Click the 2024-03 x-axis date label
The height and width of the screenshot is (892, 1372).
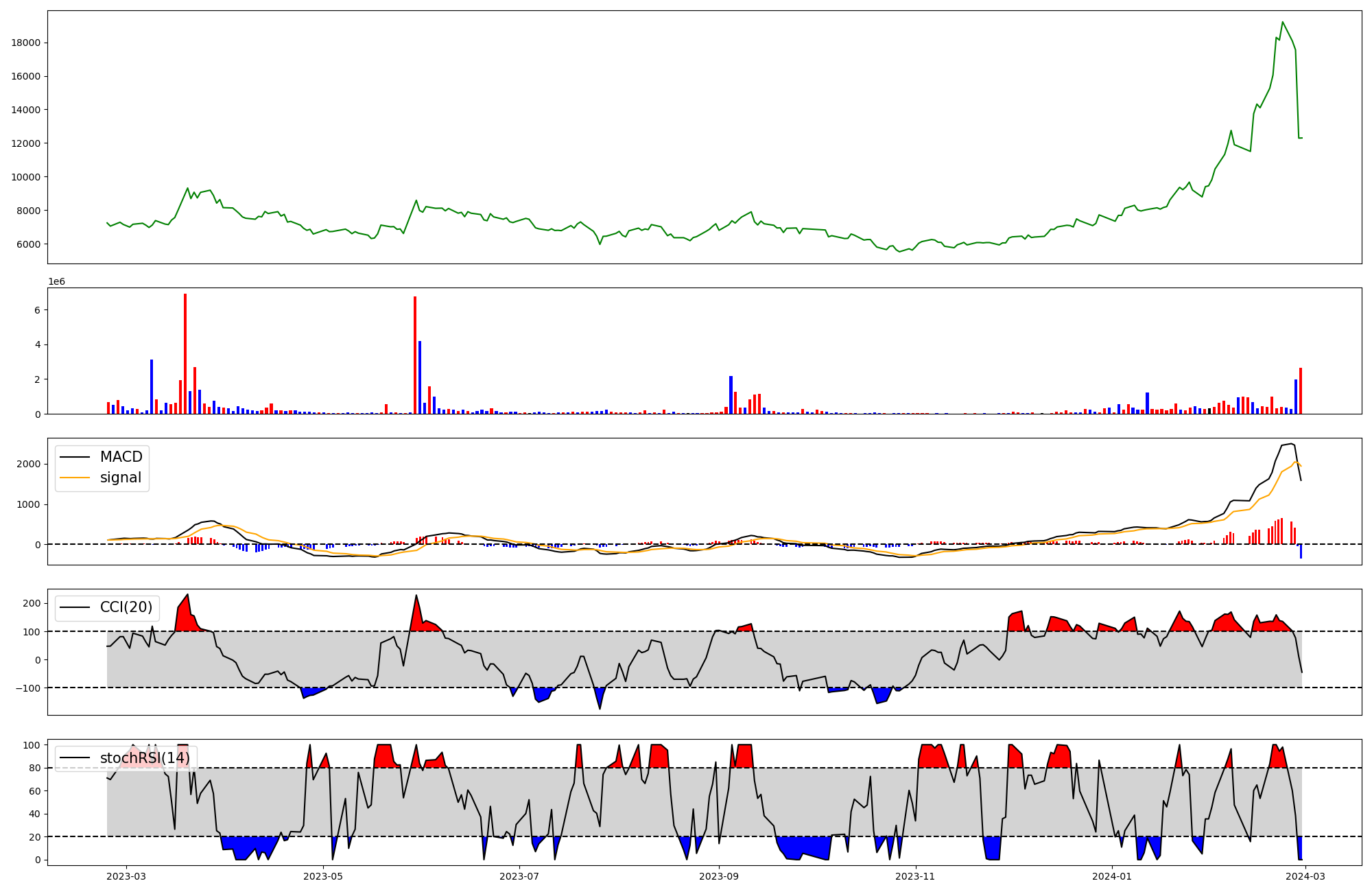coord(1305,876)
